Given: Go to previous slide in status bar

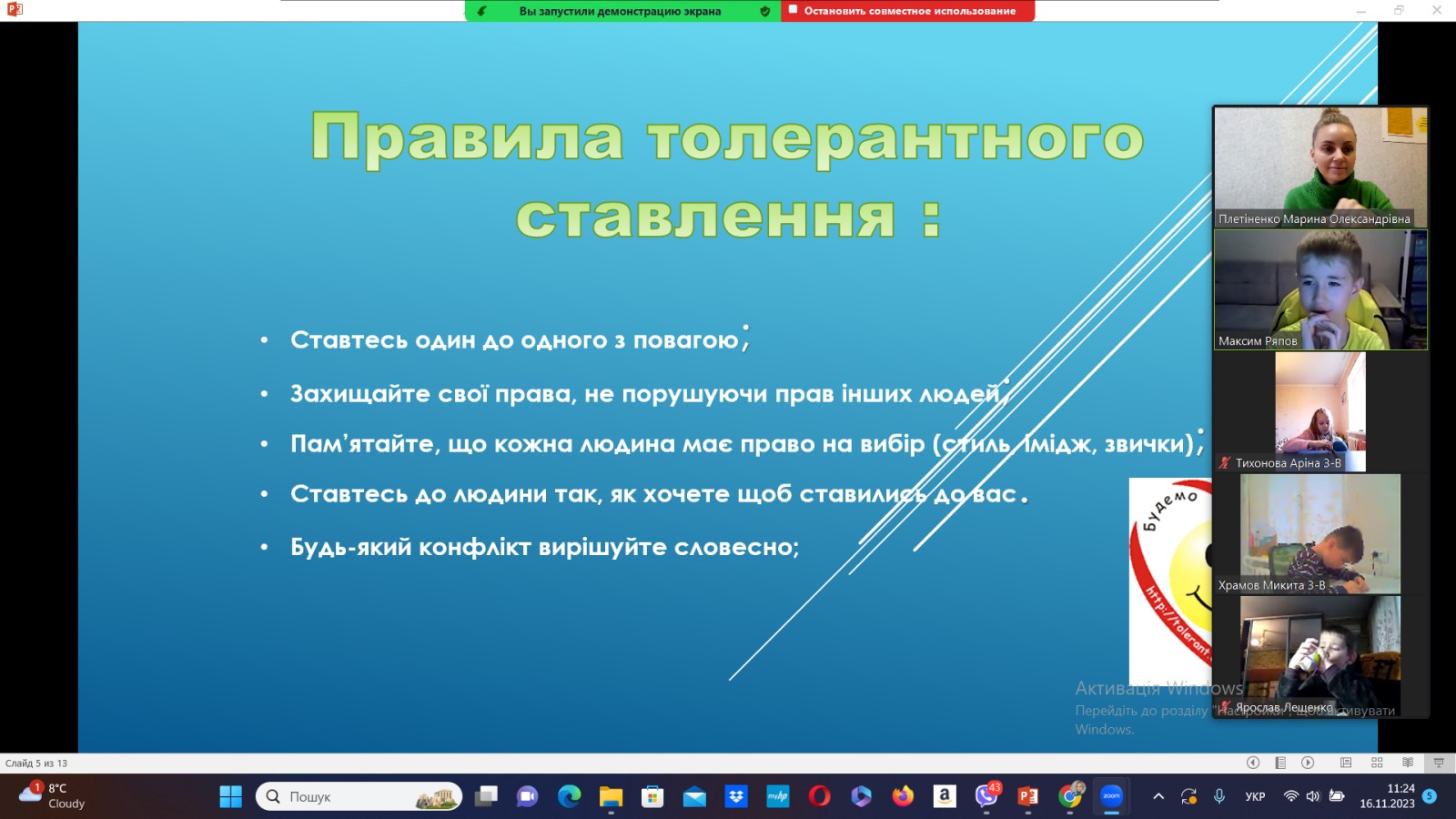Looking at the screenshot, I should point(1253,763).
